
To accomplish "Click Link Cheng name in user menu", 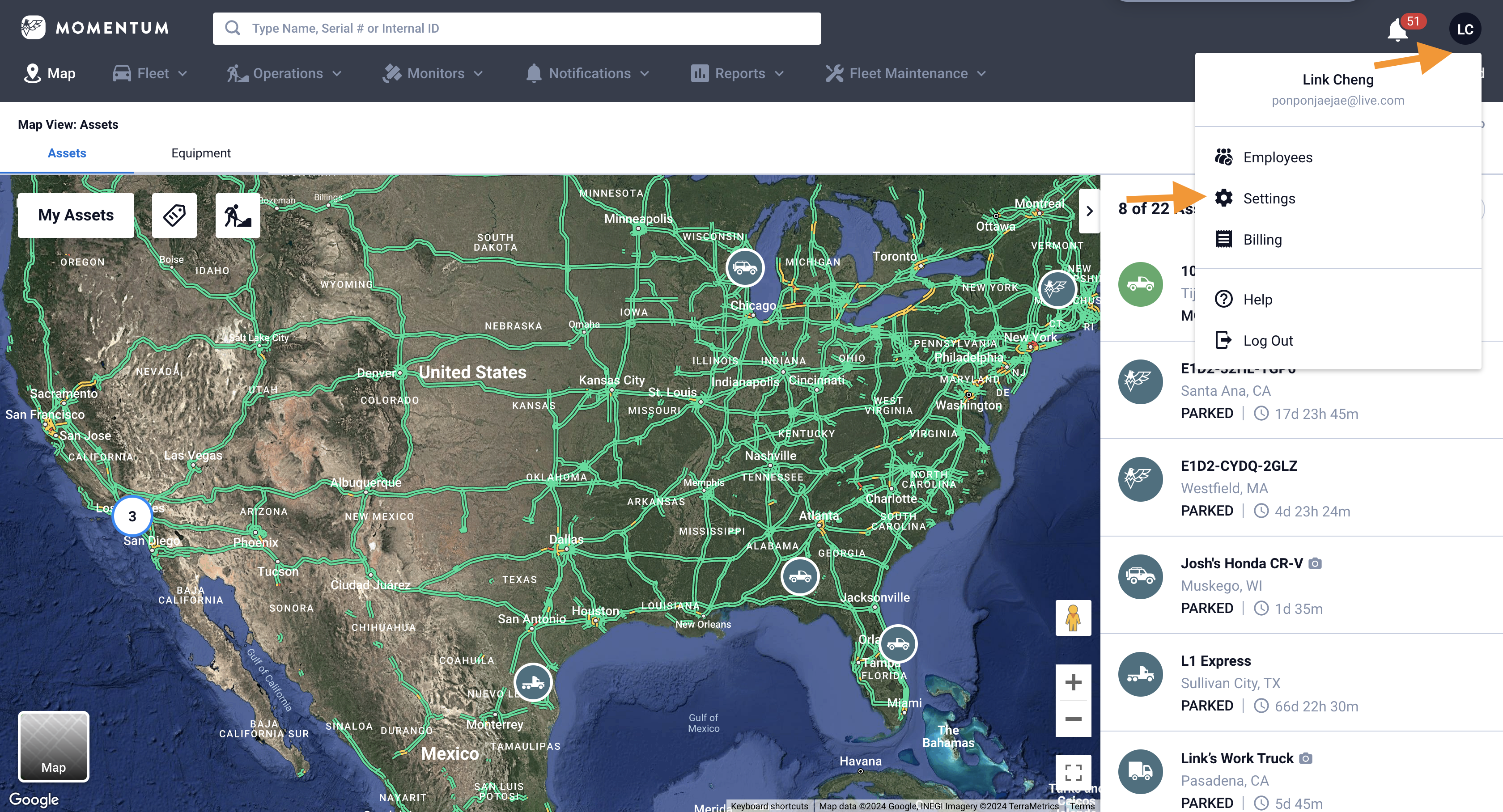I will click(x=1338, y=79).
